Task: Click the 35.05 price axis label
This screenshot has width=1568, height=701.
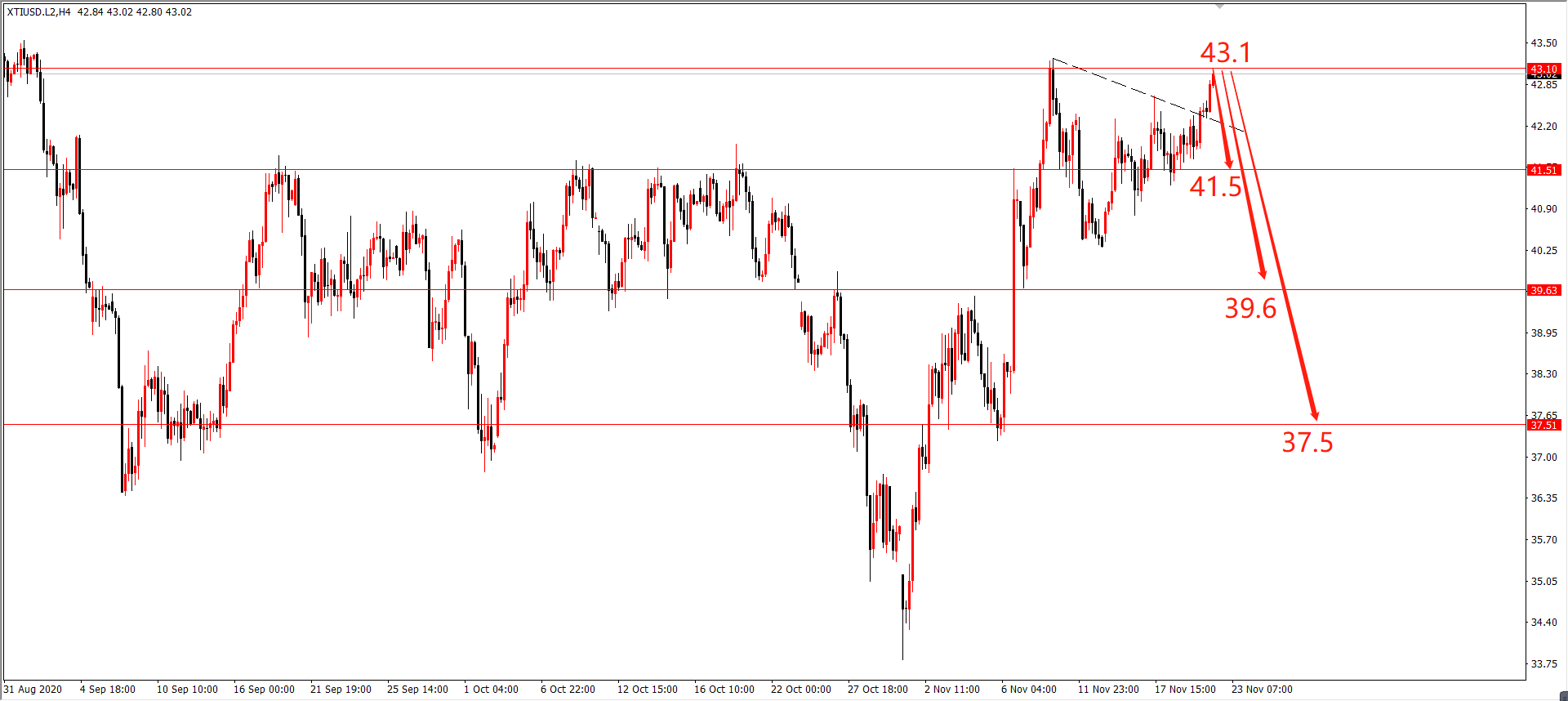Action: [1543, 582]
